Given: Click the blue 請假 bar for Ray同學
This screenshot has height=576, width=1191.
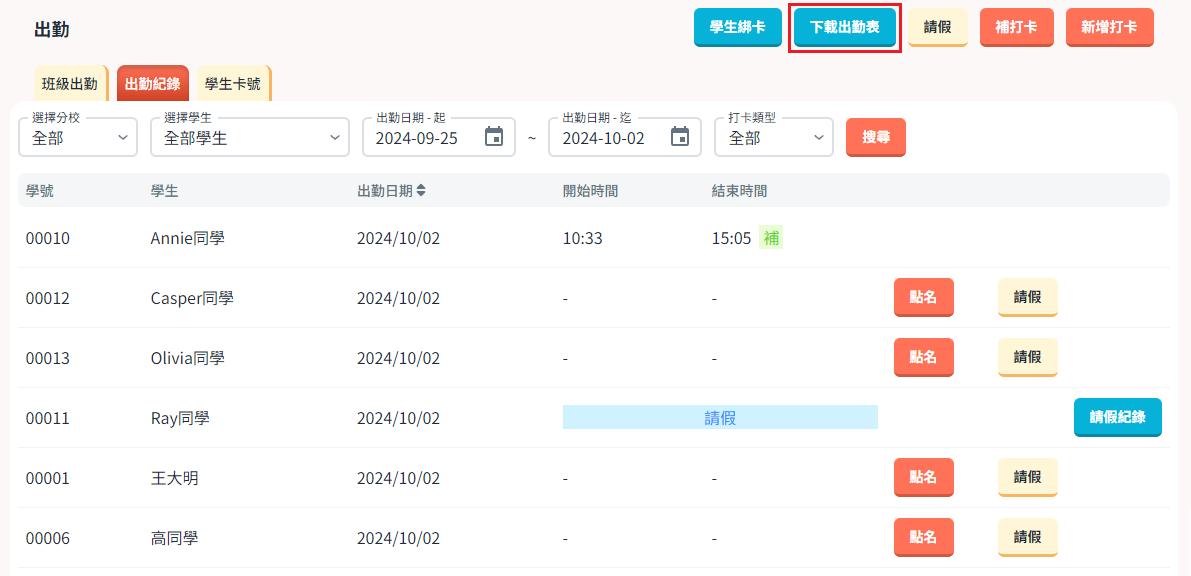Looking at the screenshot, I should point(720,417).
